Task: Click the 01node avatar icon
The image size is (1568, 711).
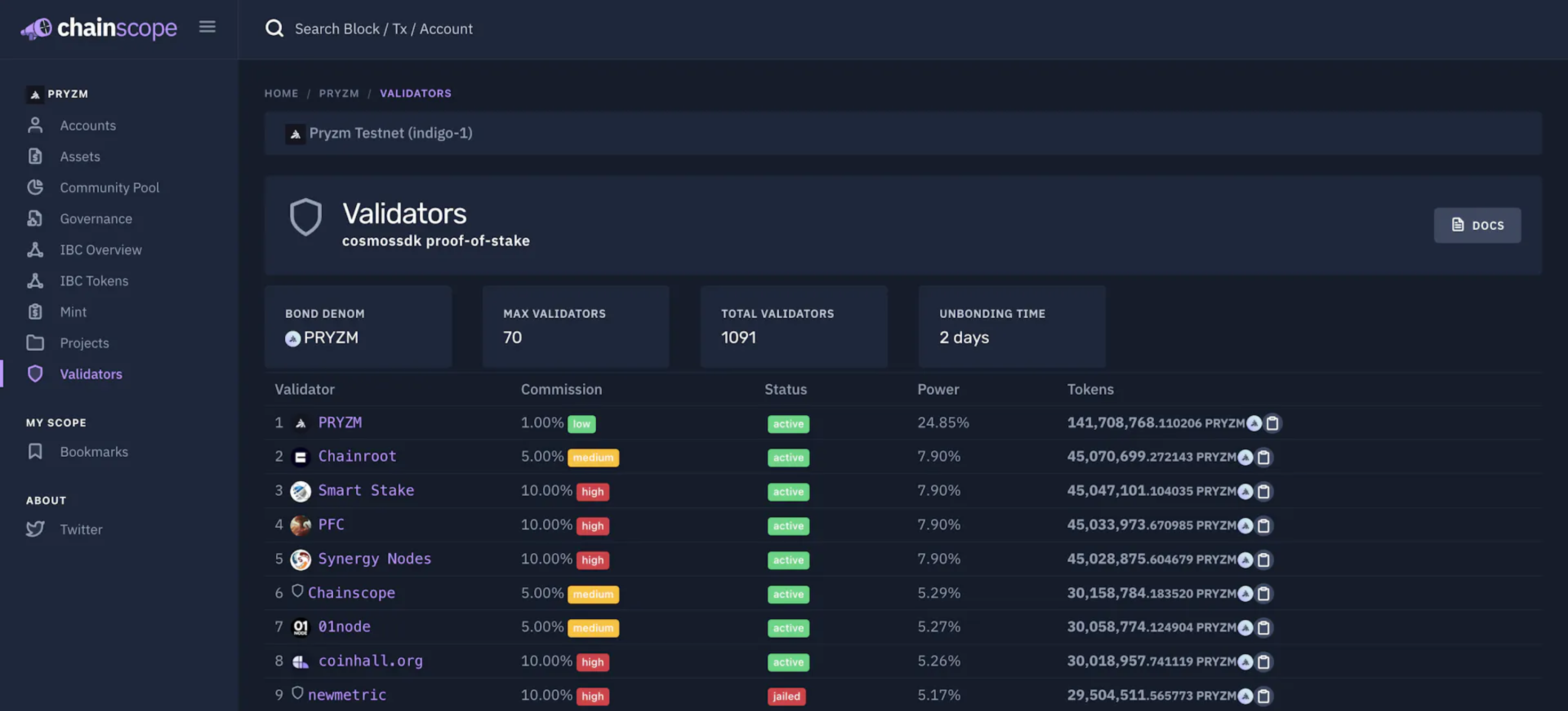Action: coord(300,627)
